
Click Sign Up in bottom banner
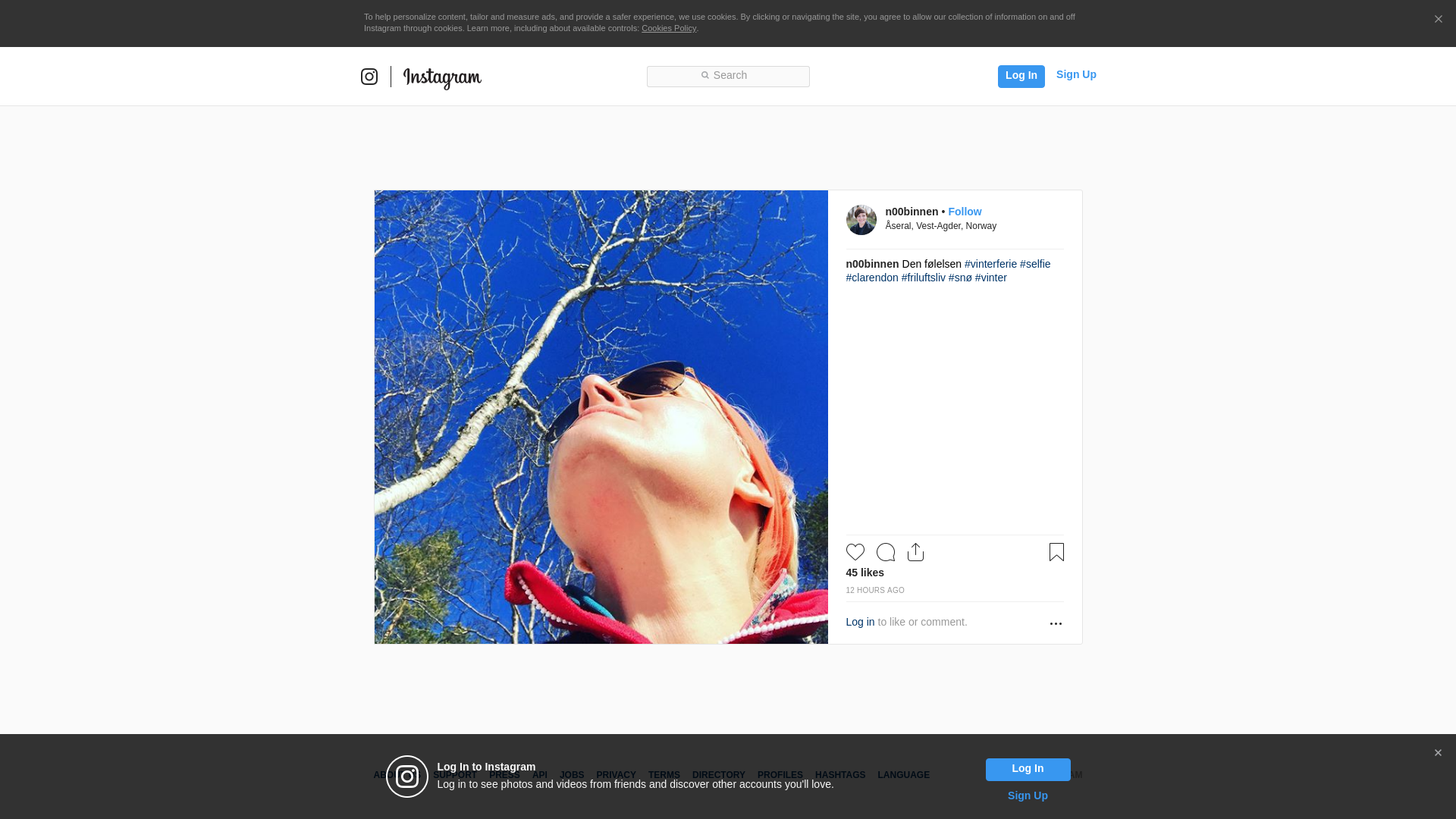(x=1028, y=795)
